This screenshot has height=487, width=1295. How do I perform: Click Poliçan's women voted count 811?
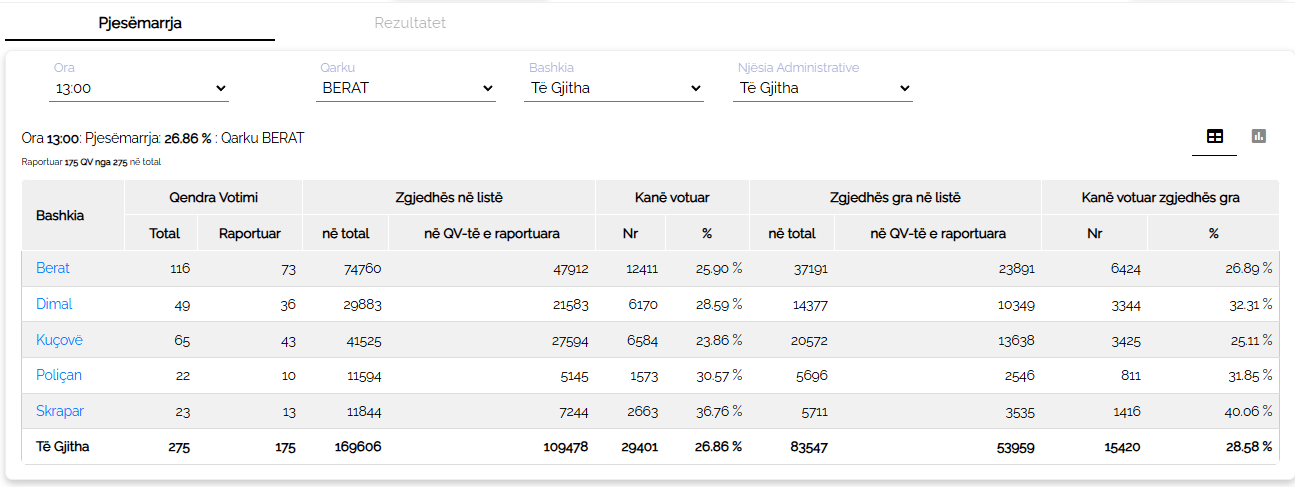(1129, 376)
